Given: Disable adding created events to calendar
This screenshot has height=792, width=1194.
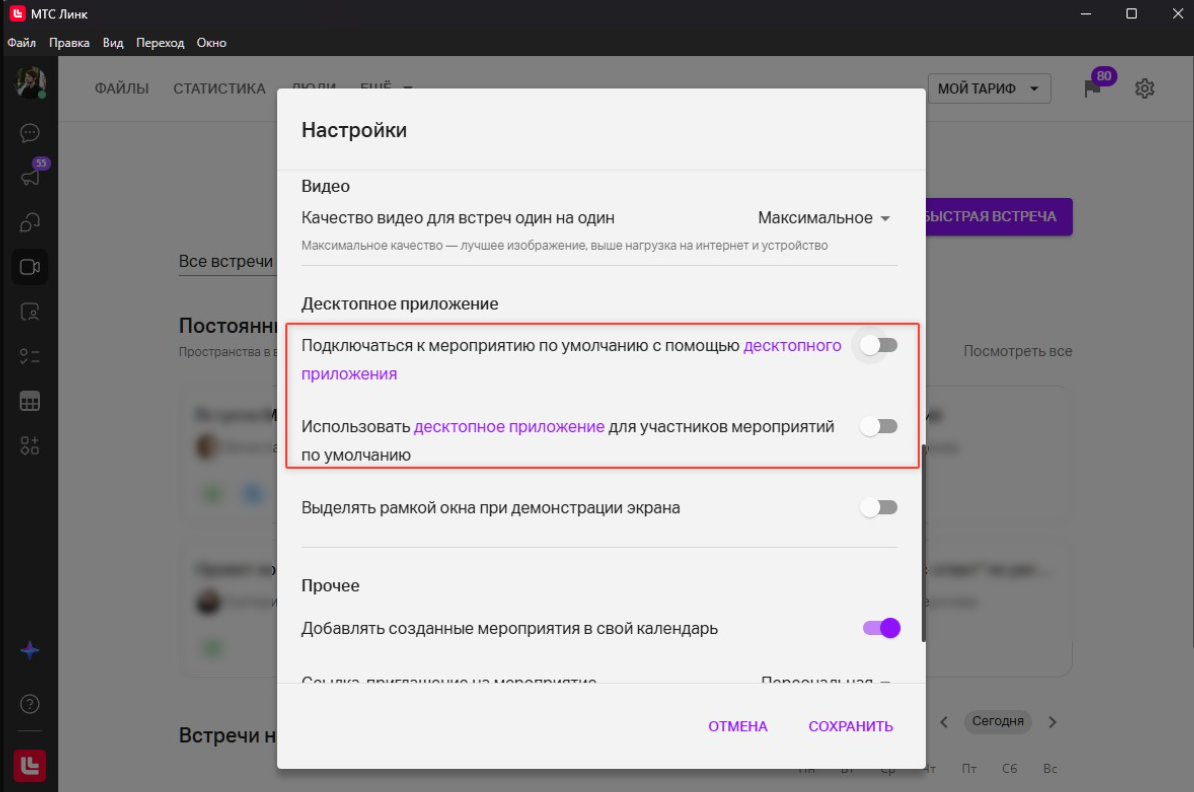Looking at the screenshot, I should coord(881,628).
